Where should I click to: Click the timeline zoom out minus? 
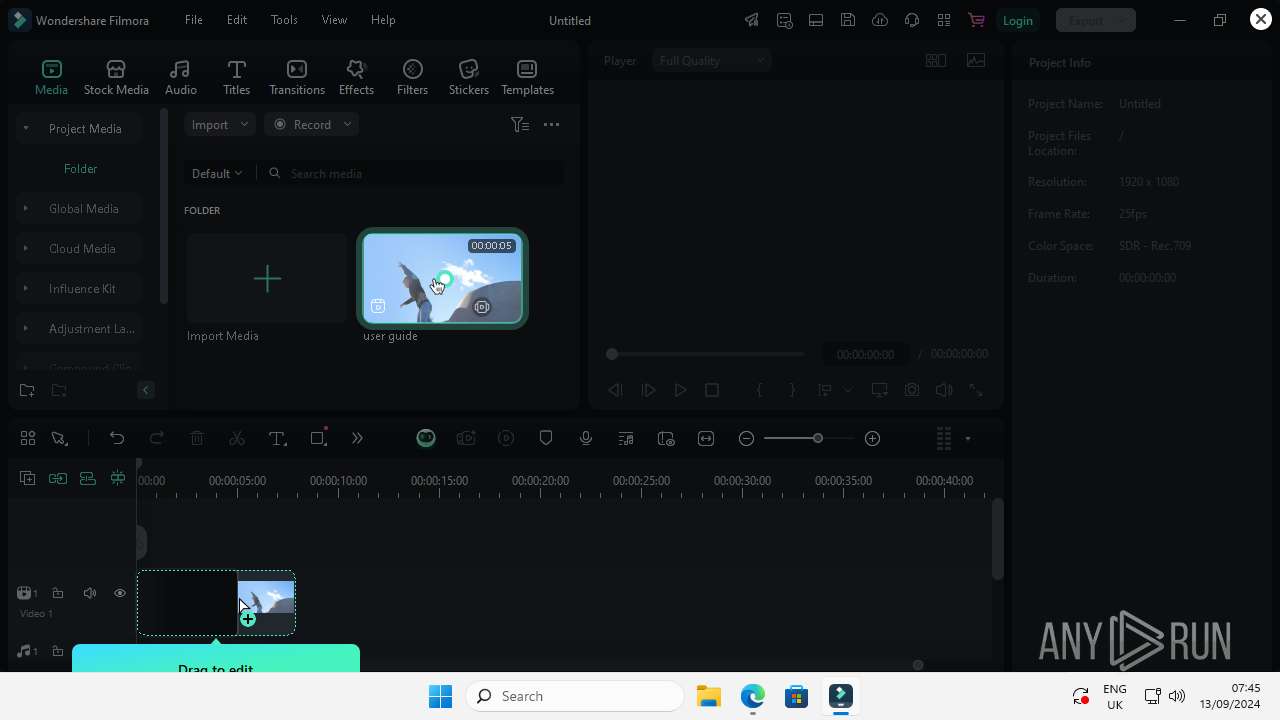pyautogui.click(x=746, y=438)
